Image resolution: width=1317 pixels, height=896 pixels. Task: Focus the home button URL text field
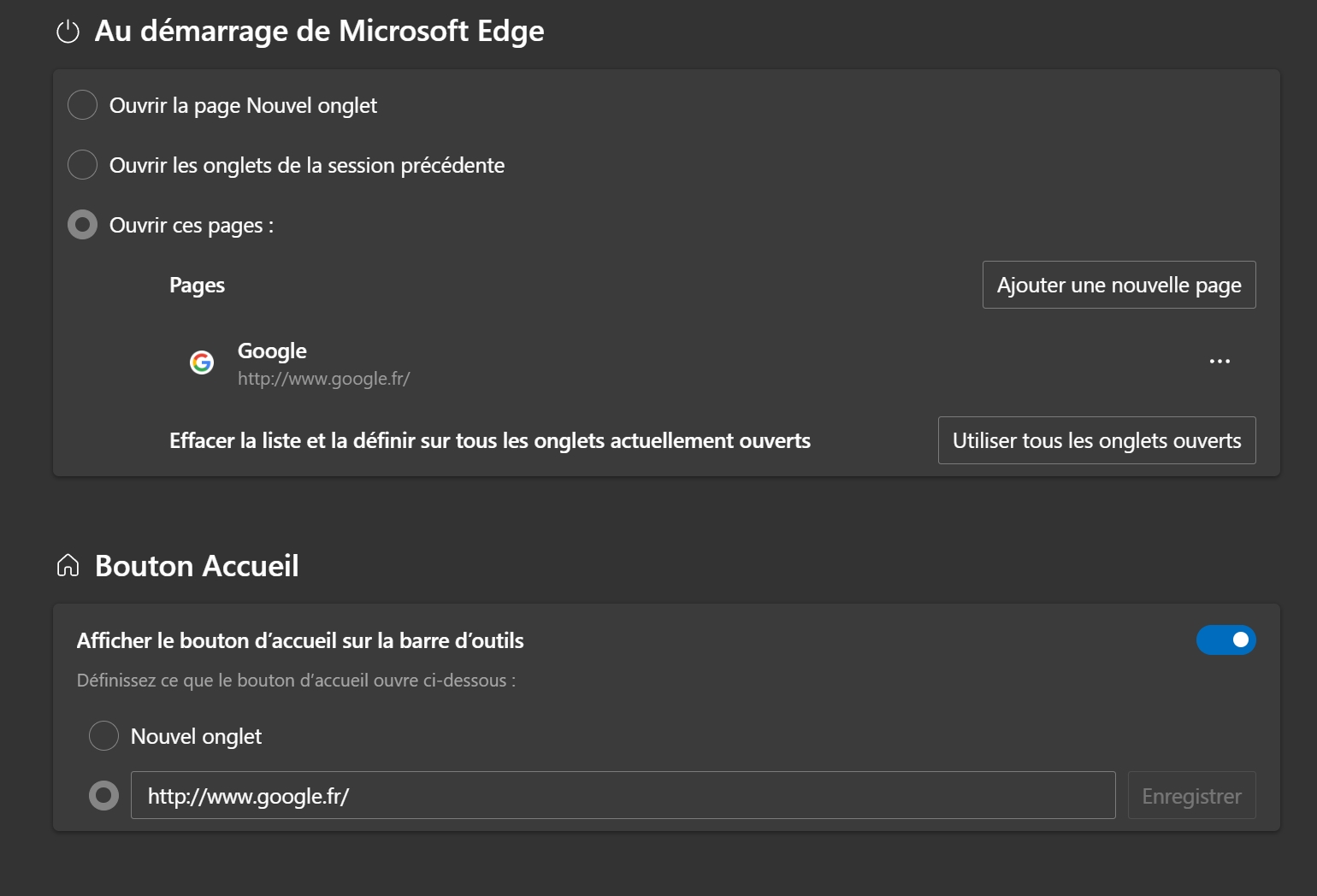[623, 796]
